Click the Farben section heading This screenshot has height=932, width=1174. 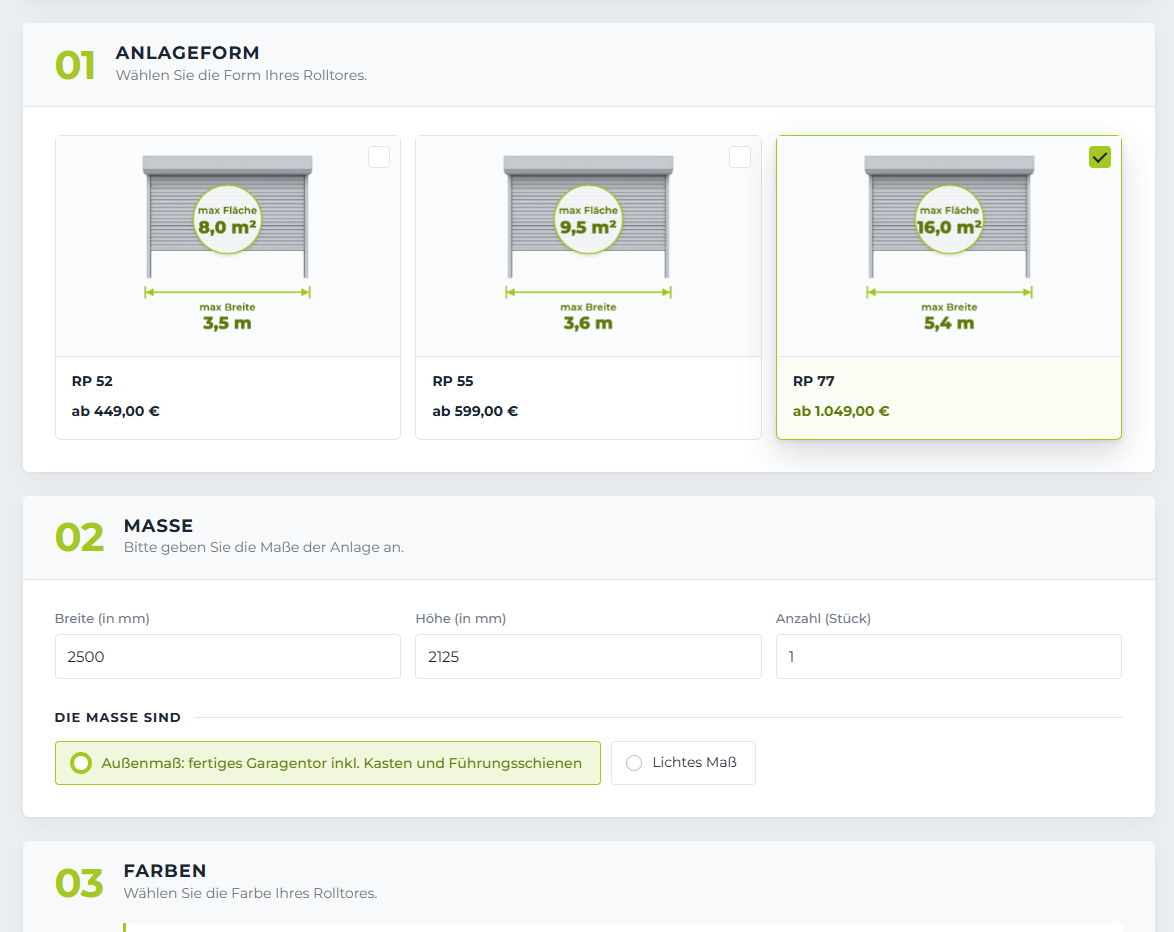(x=165, y=871)
